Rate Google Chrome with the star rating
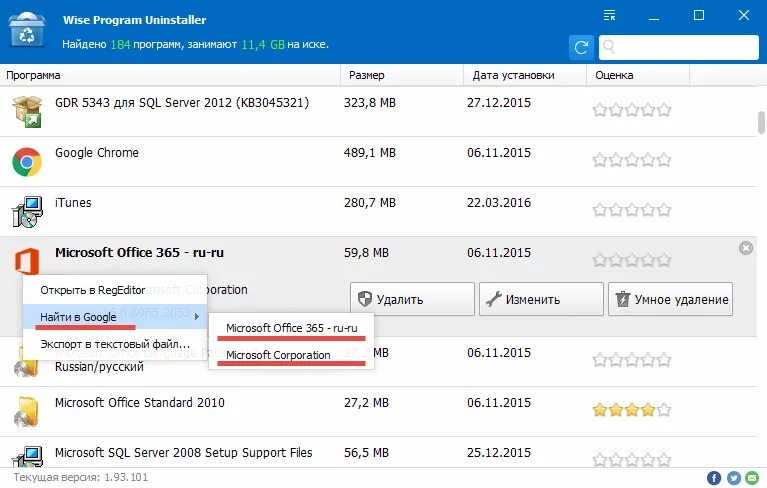The width and height of the screenshot is (767, 488). (x=632, y=160)
